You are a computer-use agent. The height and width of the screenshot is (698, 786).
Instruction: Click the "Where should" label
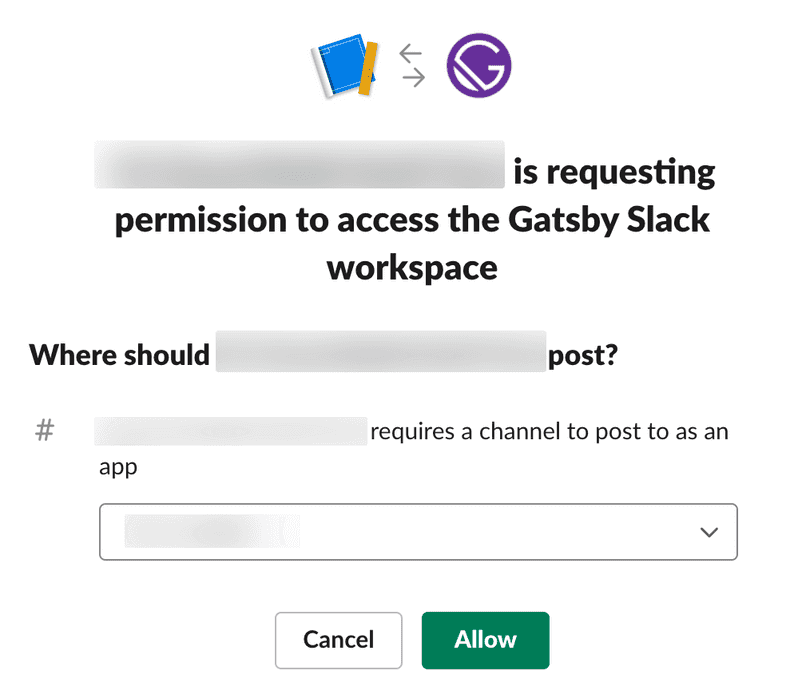tap(119, 355)
